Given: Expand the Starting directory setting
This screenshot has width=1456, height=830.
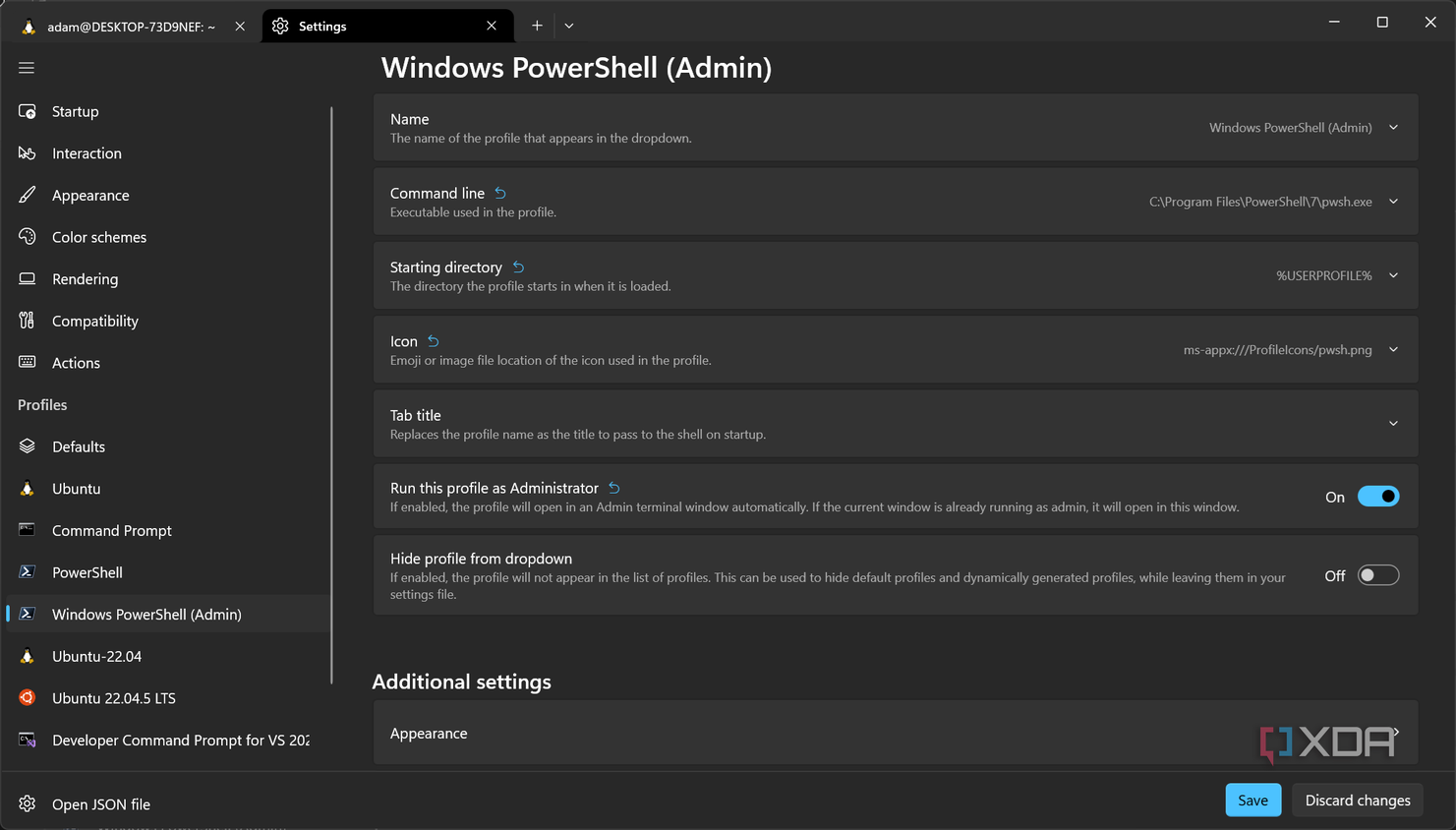Looking at the screenshot, I should point(896,275).
